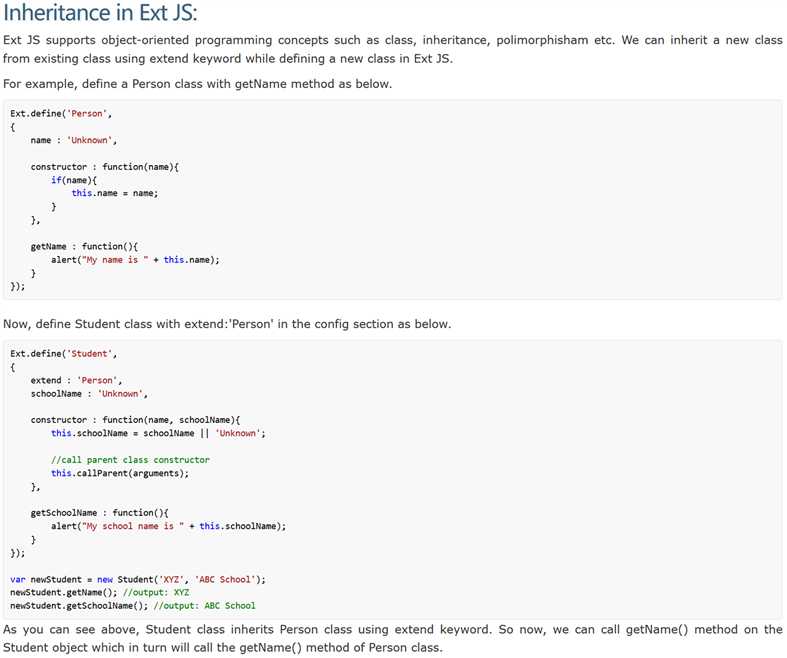Click the line 'Ext.define('Person','
Screen dimensions: 787x658
(61, 114)
